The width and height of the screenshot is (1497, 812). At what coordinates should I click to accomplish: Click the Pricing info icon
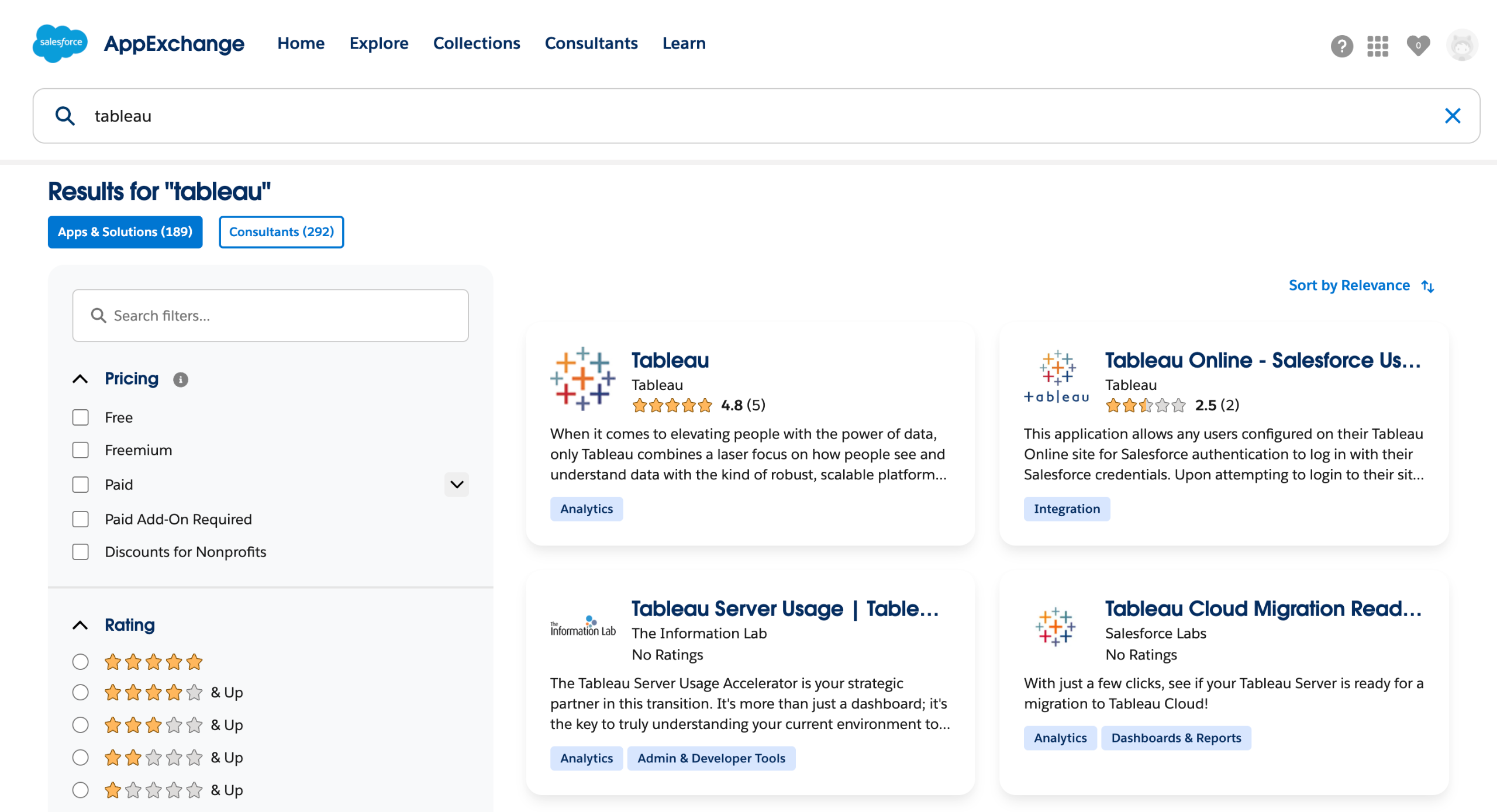181,380
